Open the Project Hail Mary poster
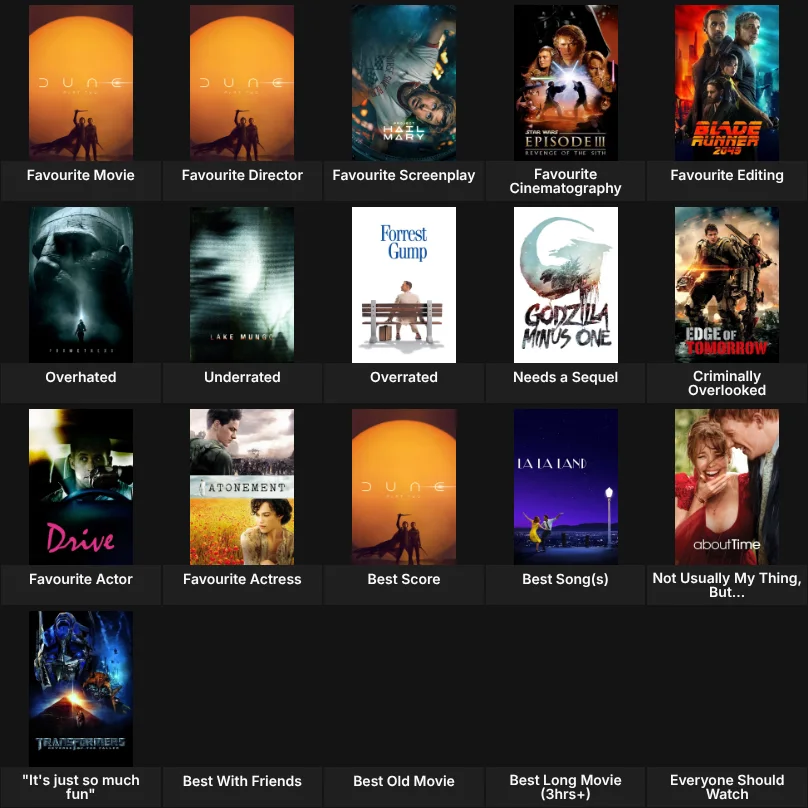 pyautogui.click(x=404, y=83)
